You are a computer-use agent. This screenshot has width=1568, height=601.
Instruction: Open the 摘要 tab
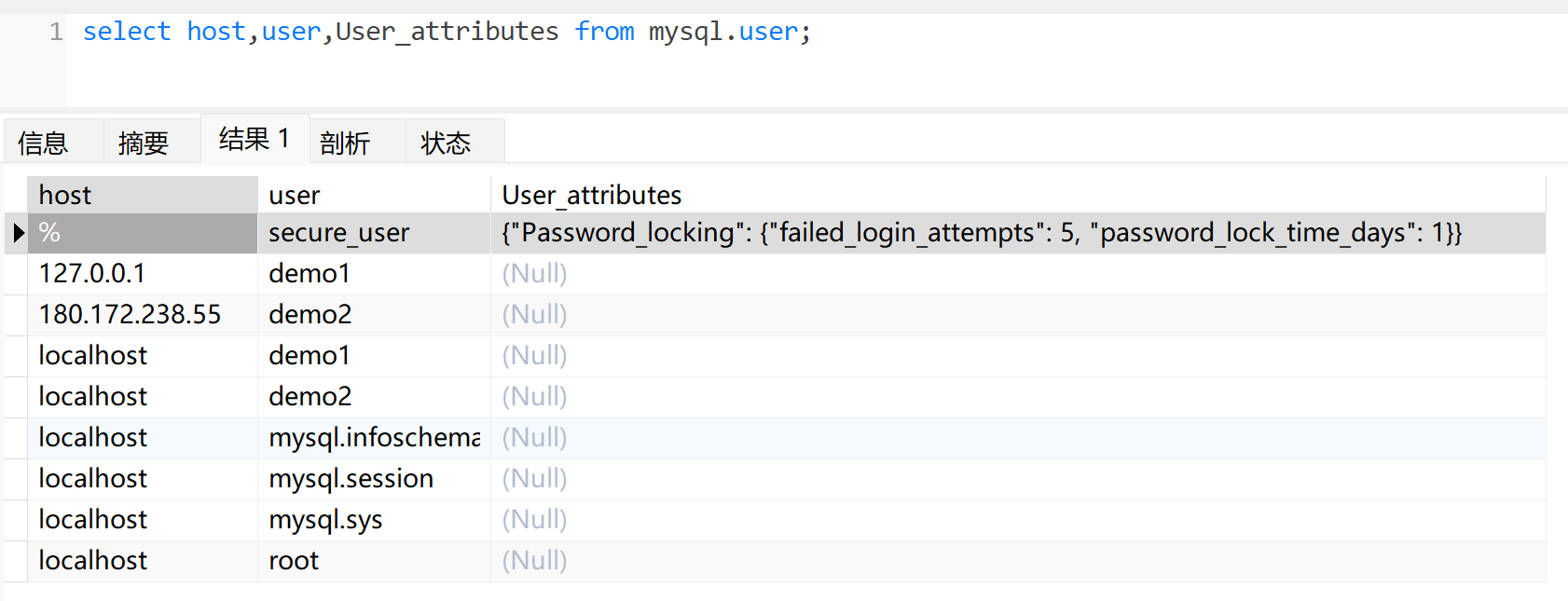pos(144,143)
